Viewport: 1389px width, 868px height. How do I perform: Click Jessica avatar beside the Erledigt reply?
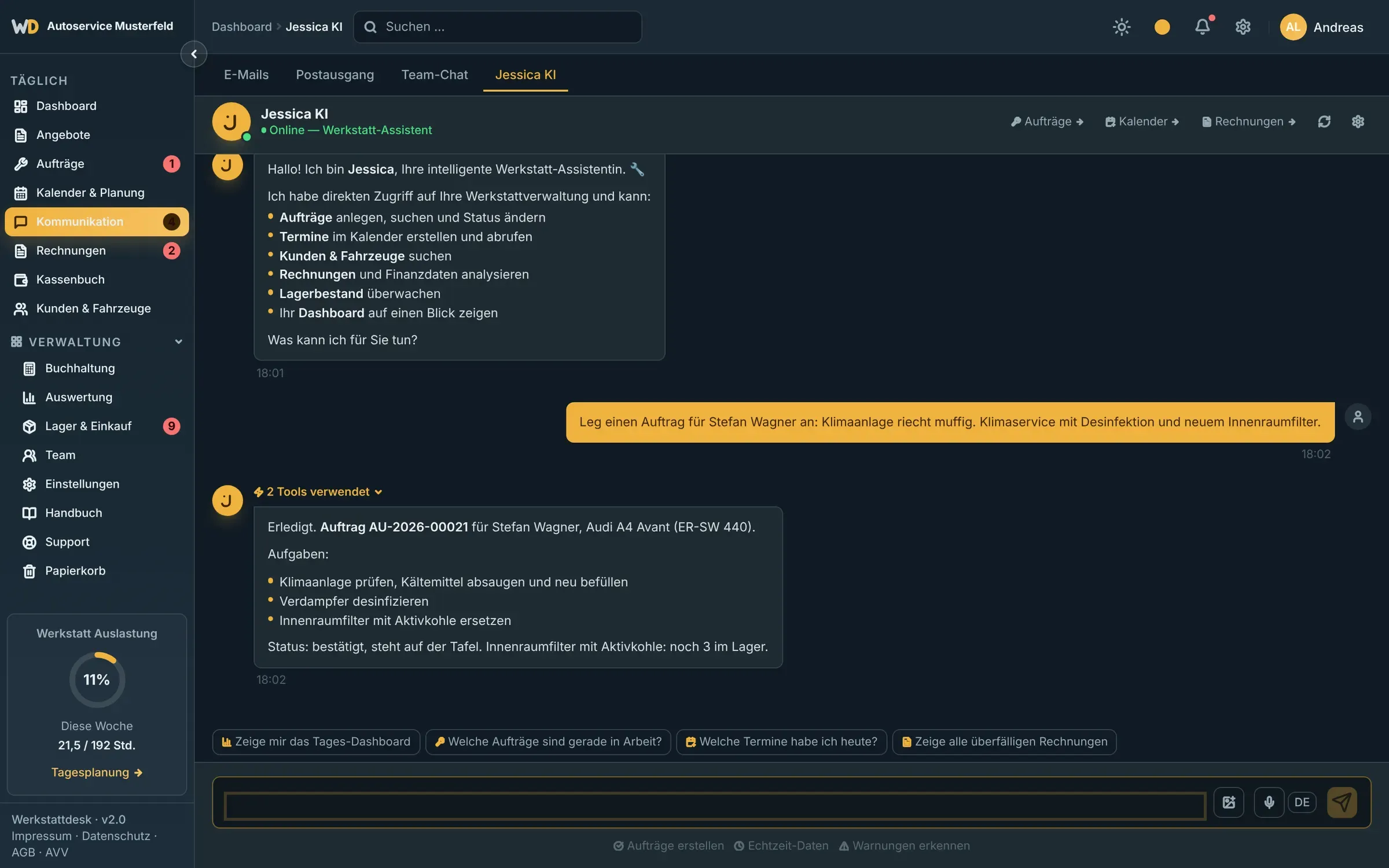227,500
